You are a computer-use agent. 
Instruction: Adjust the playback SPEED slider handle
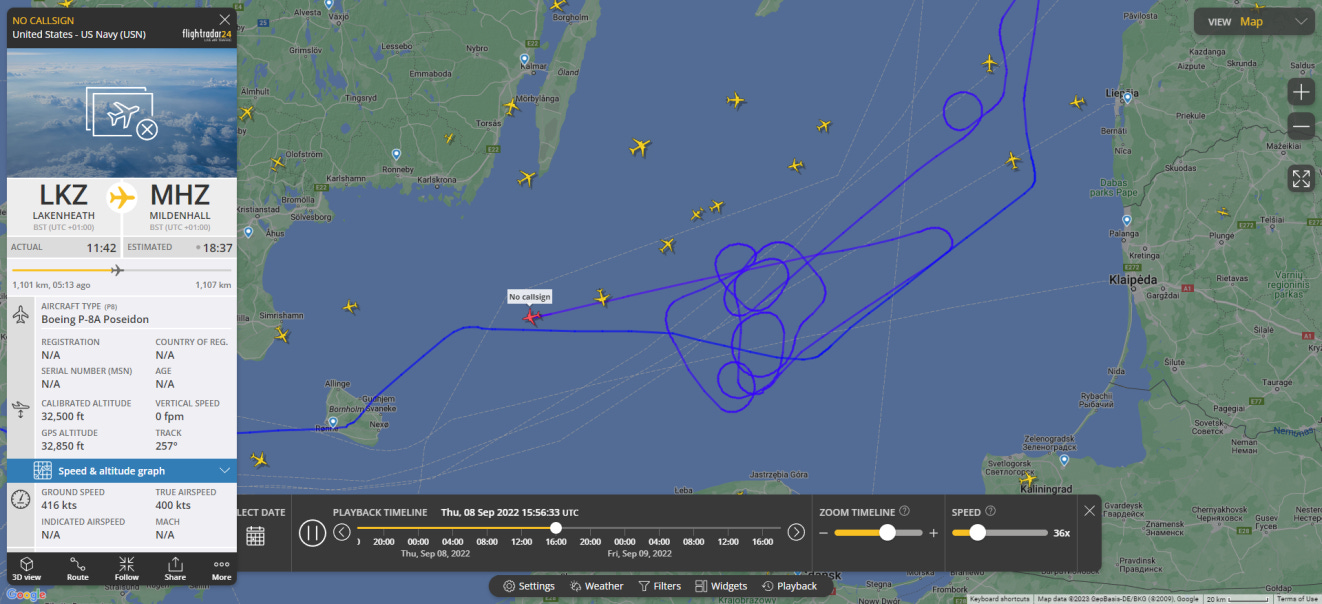coord(977,533)
